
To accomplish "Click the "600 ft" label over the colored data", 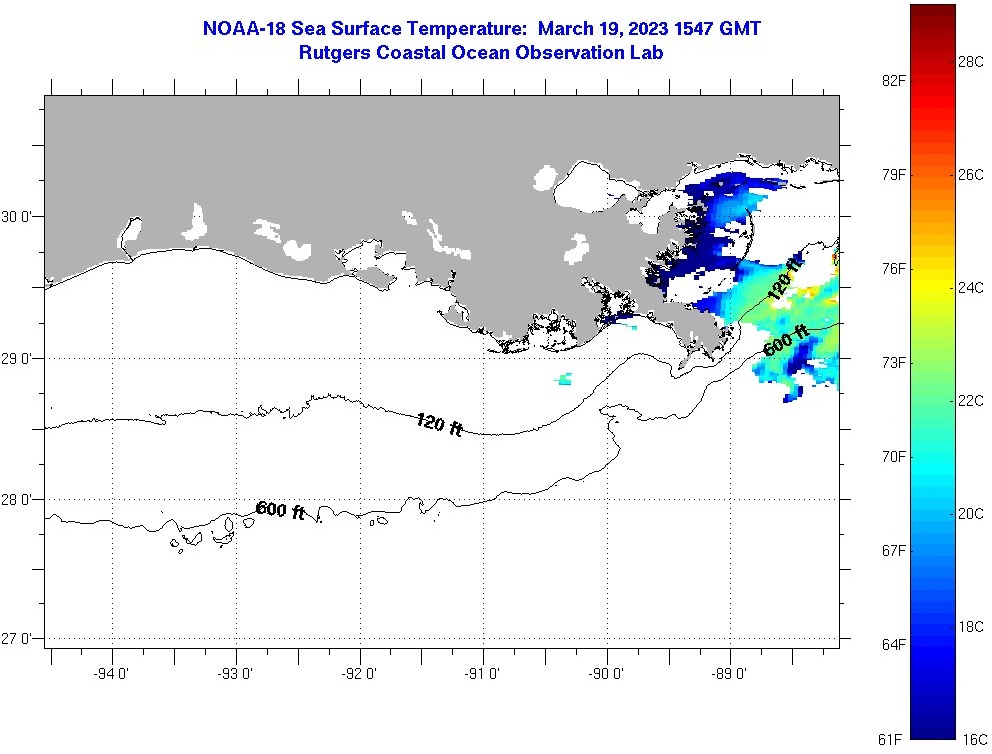I will 786,340.
